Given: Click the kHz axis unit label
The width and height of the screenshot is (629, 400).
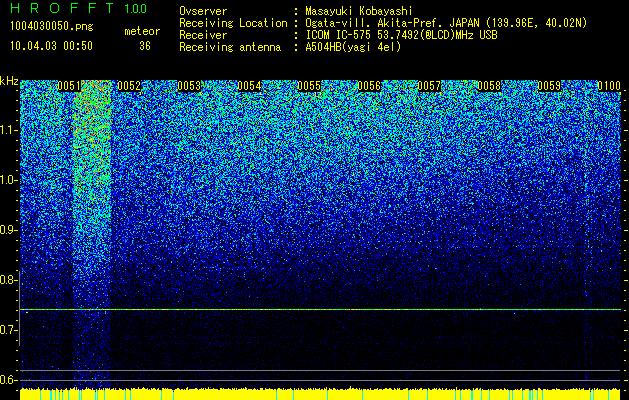Looking at the screenshot, I should [9, 81].
